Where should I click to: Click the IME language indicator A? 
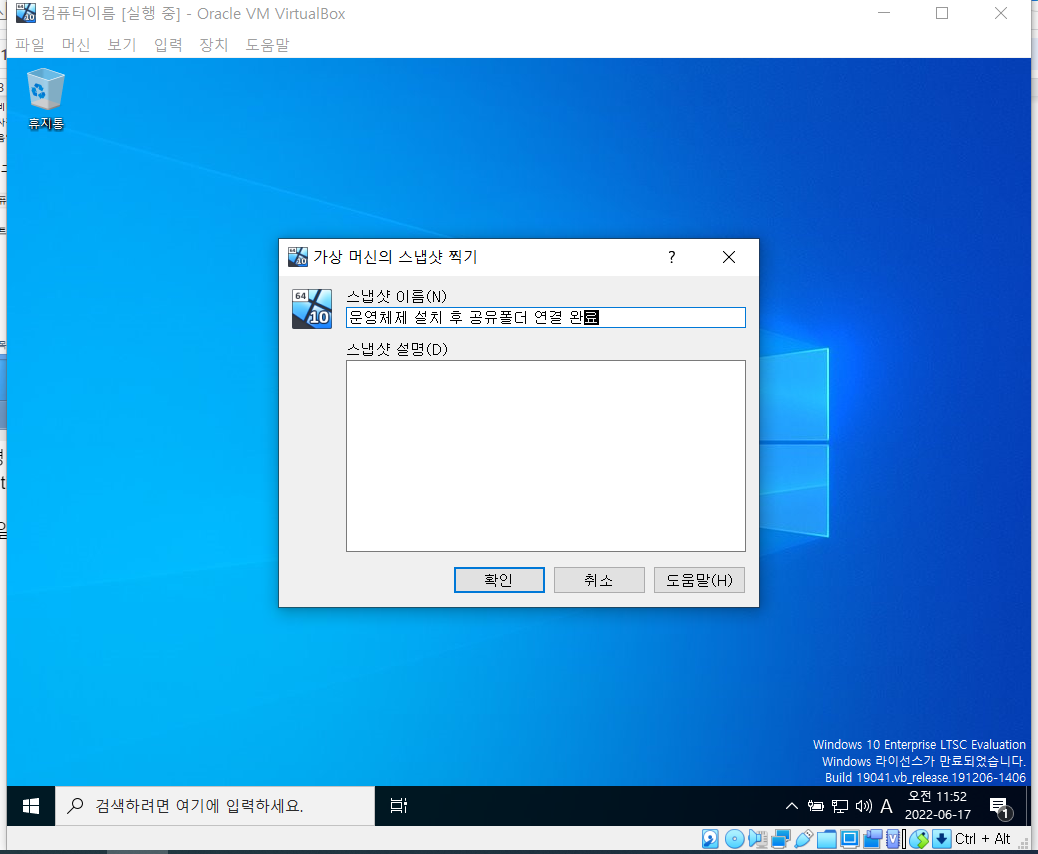[x=886, y=806]
